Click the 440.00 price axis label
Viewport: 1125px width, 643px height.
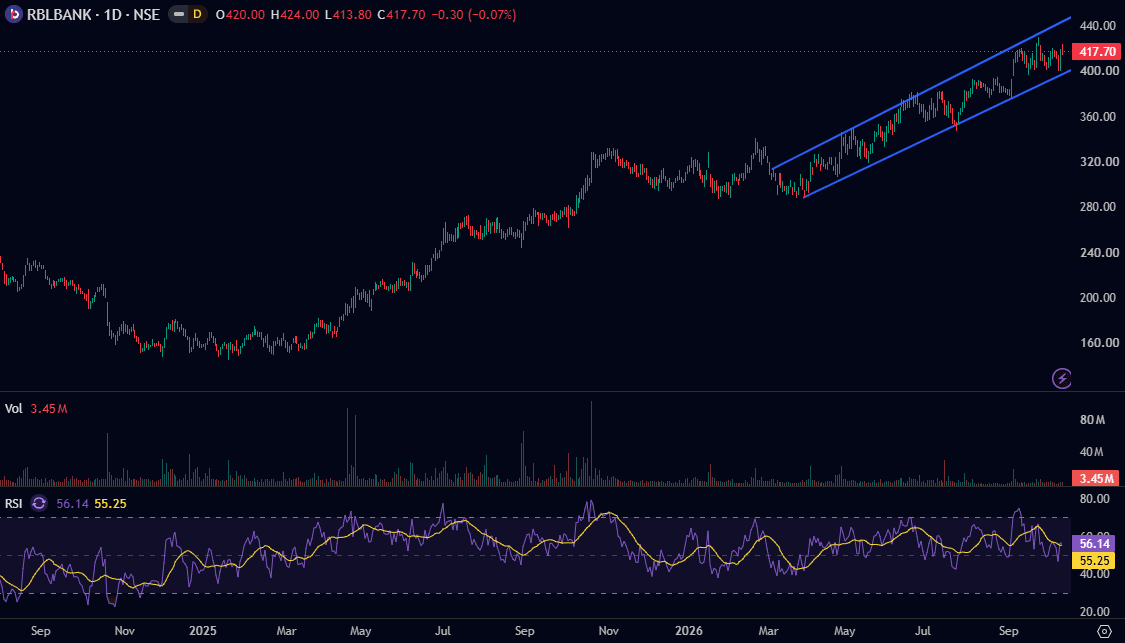point(1098,26)
